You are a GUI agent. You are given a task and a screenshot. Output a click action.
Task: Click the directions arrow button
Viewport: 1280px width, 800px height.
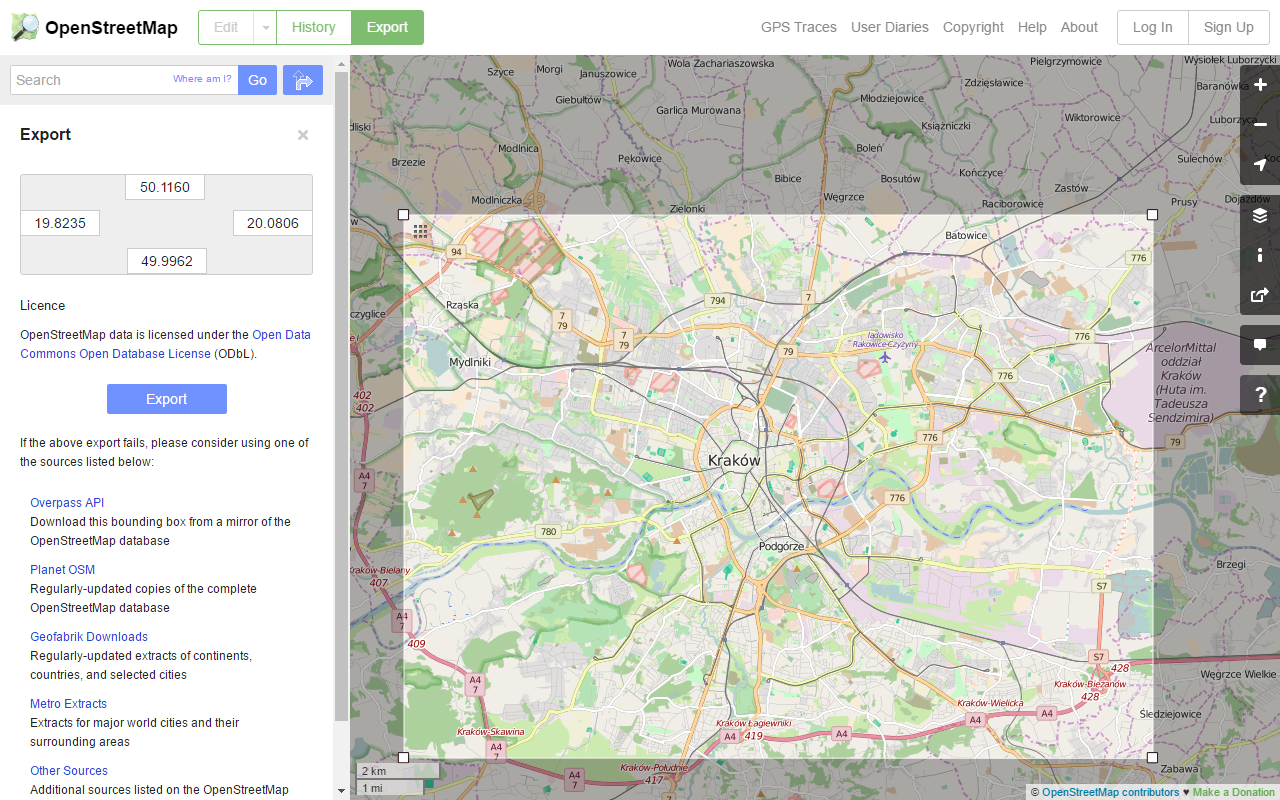coord(303,80)
